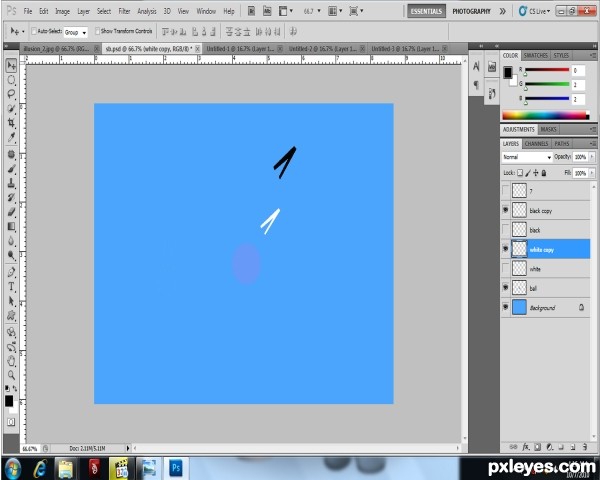Open the File menu

point(28,11)
